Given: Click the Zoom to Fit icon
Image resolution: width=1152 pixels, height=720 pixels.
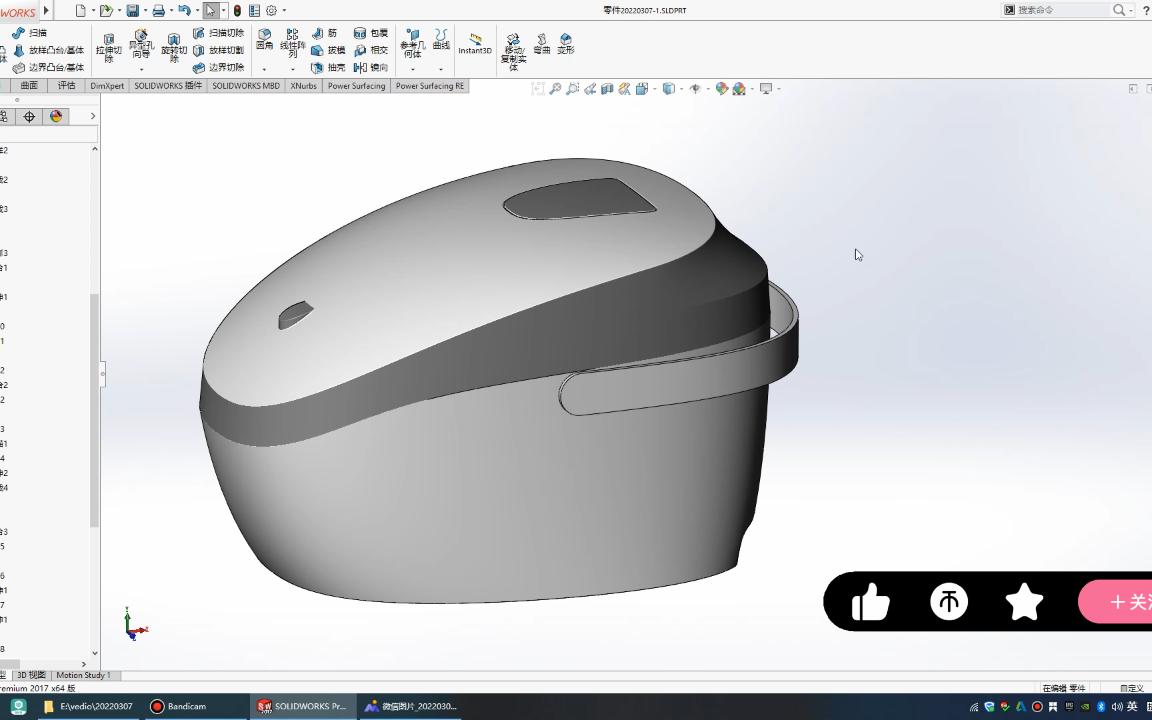Looking at the screenshot, I should tap(555, 89).
